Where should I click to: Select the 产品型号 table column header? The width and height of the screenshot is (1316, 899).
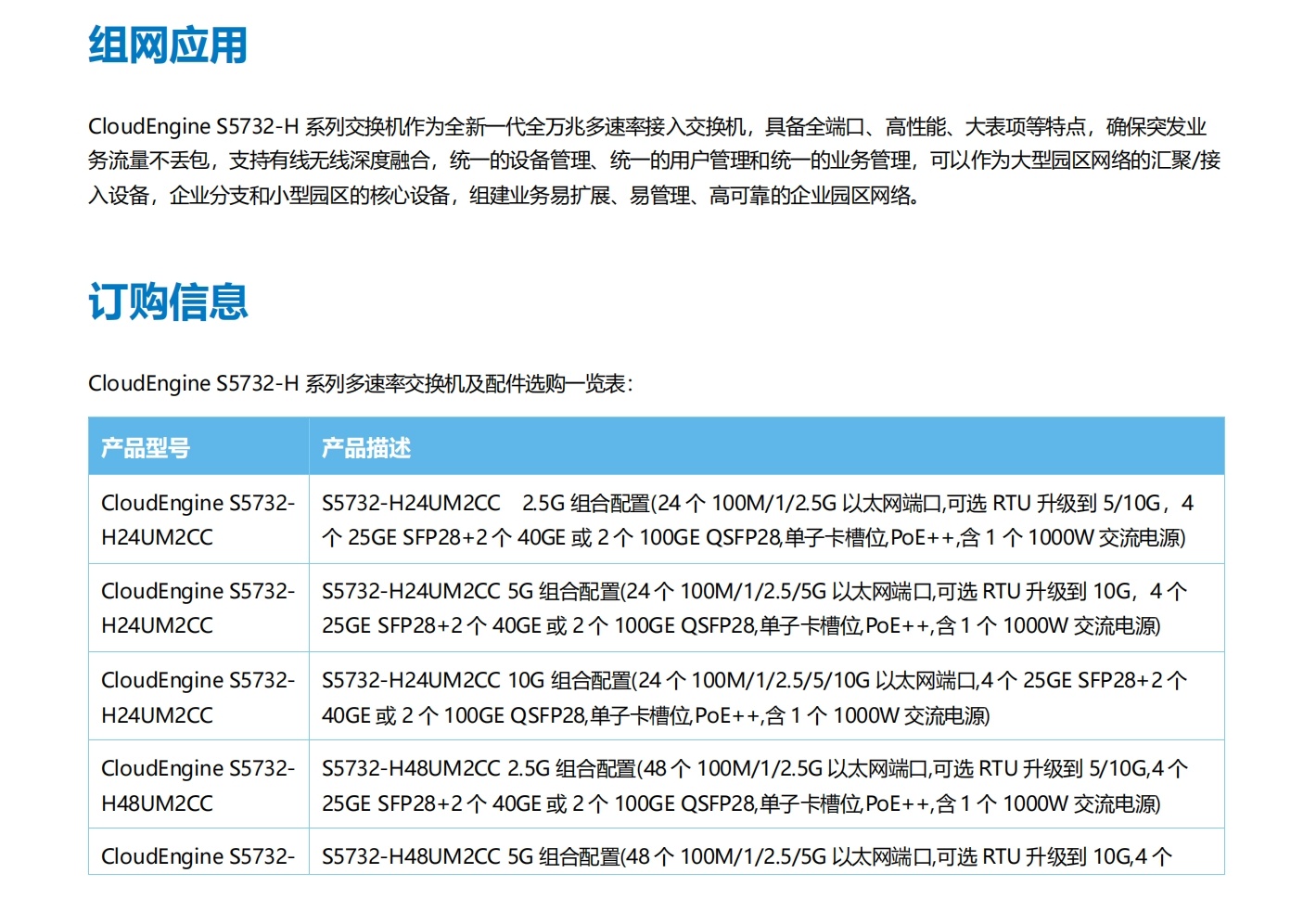(x=146, y=448)
